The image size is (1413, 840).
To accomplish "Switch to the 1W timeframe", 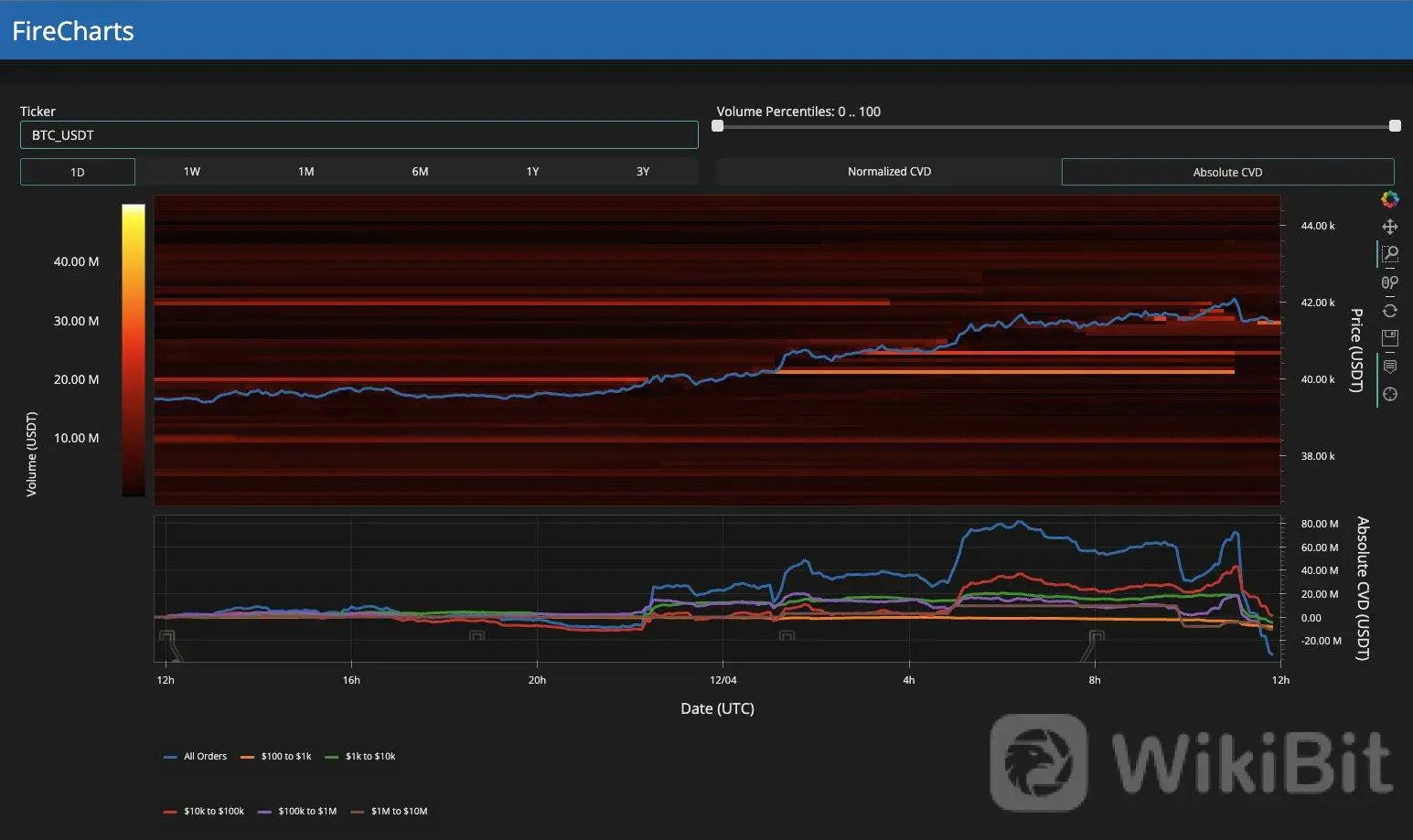I will 191,172.
